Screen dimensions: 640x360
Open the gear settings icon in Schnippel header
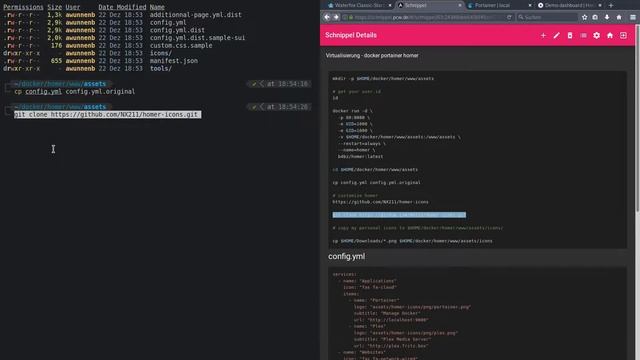point(596,36)
